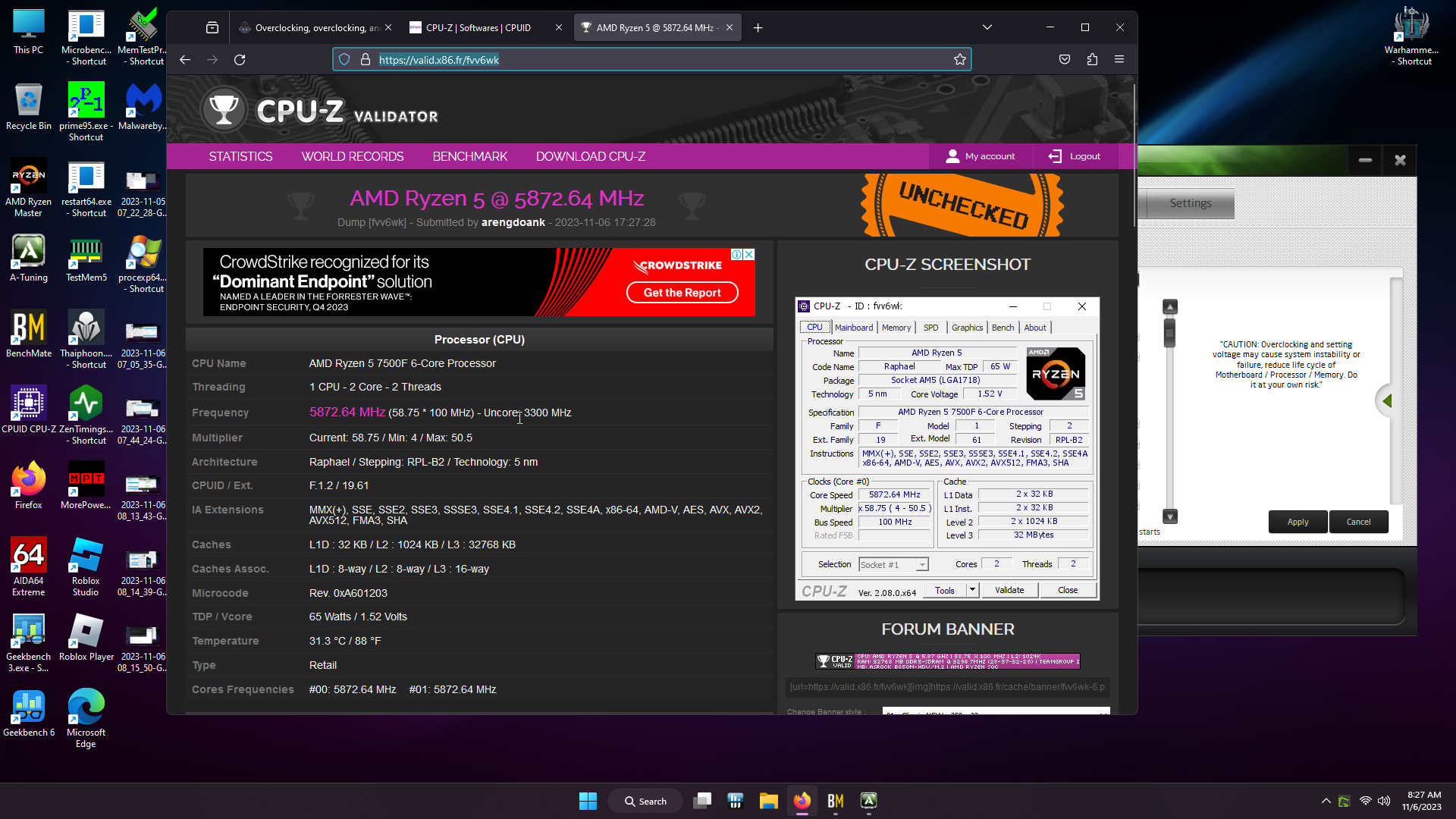This screenshot has height=819, width=1456.
Task: Open A-Tuning desktop shortcut
Action: 28,258
